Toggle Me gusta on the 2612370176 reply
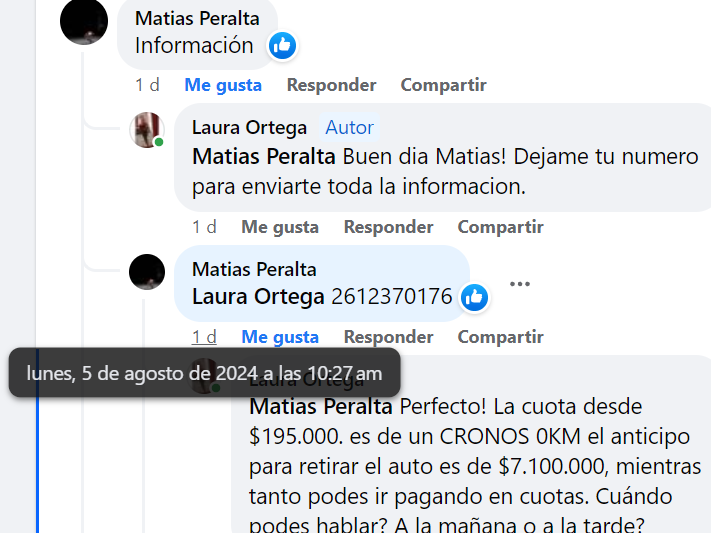The width and height of the screenshot is (711, 533). (280, 337)
